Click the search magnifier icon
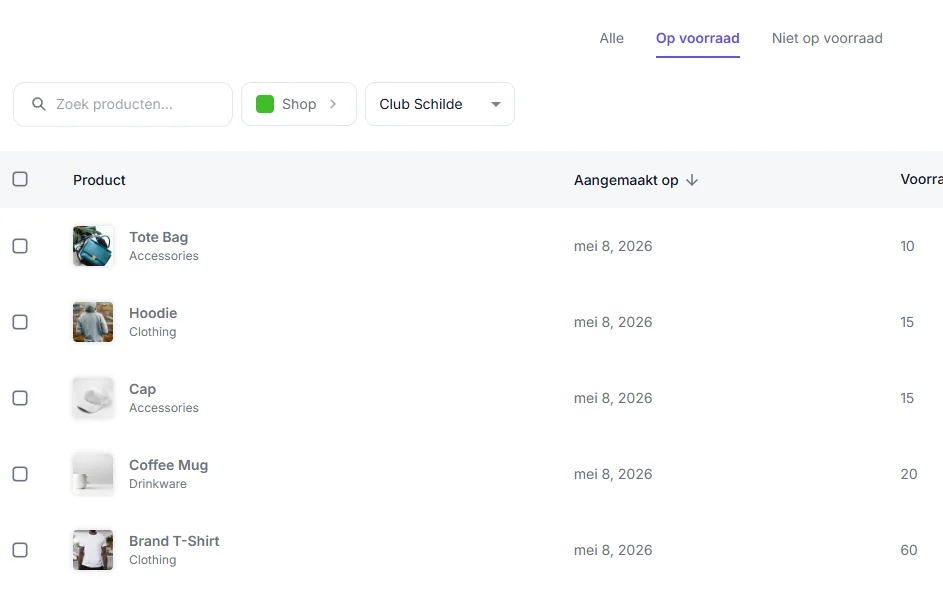The width and height of the screenshot is (943, 616). tap(38, 104)
